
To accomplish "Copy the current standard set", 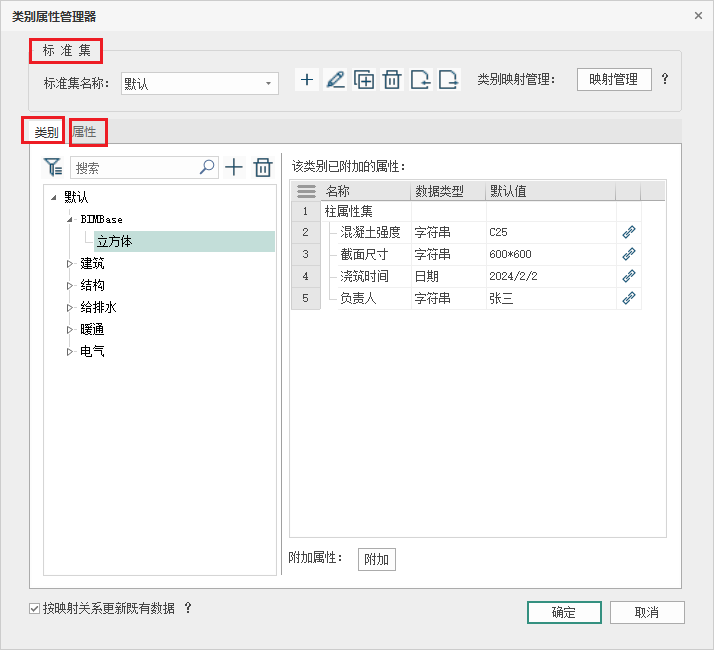I will click(364, 80).
